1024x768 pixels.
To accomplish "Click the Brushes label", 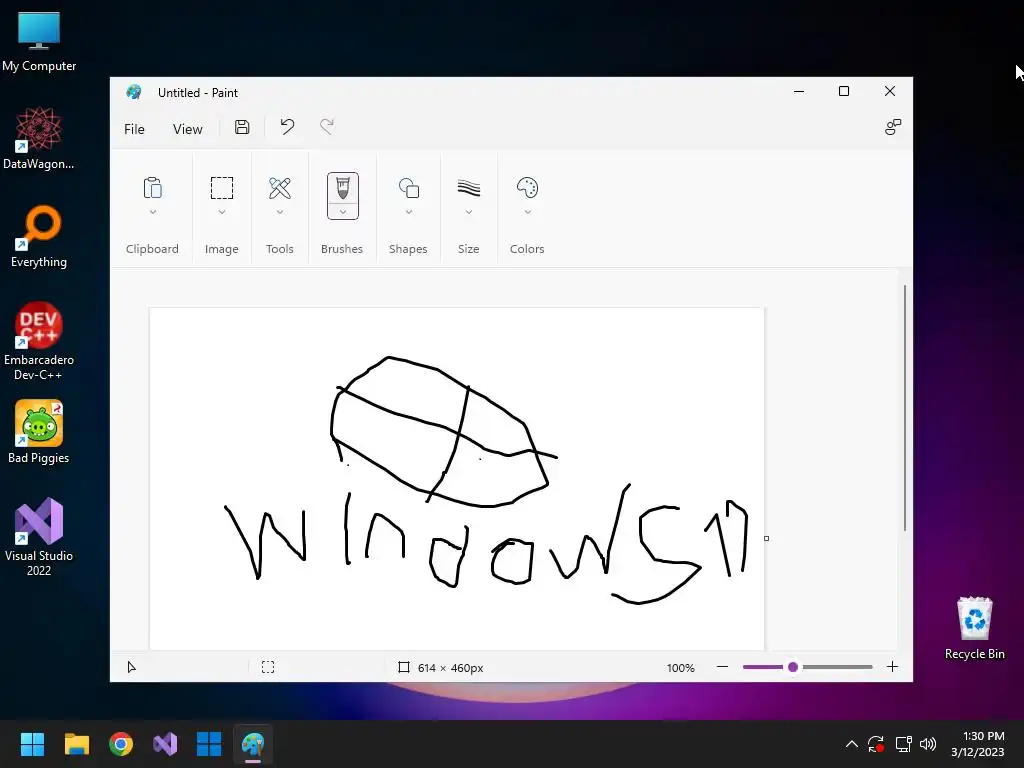I will coord(342,249).
